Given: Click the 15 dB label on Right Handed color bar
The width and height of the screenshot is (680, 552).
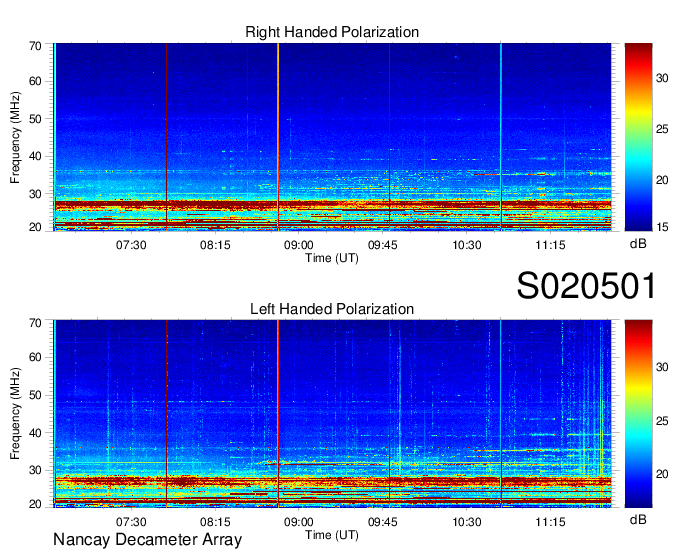Looking at the screenshot, I should pos(662,227).
